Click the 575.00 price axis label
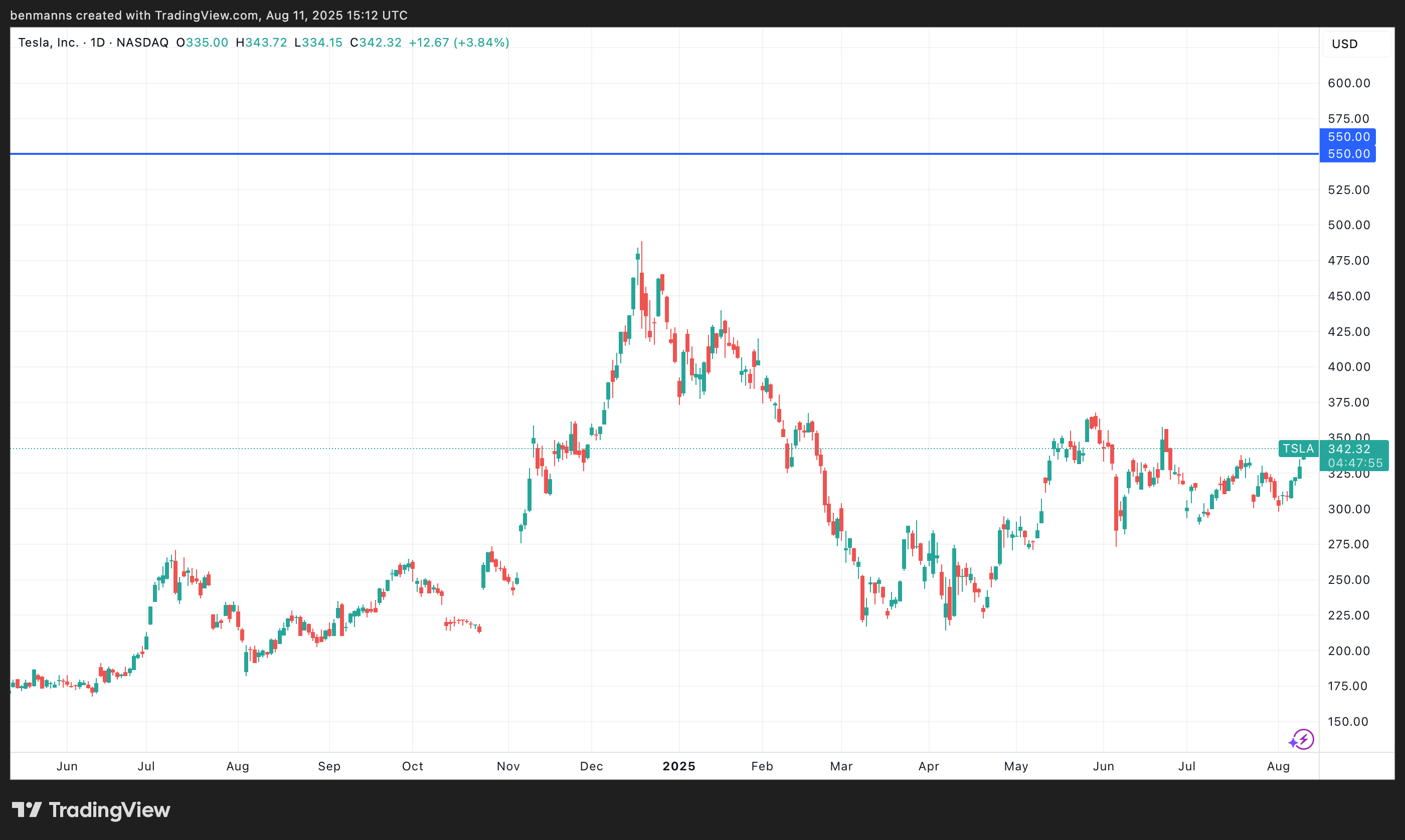Screen dimensions: 1405x840 1349,119
